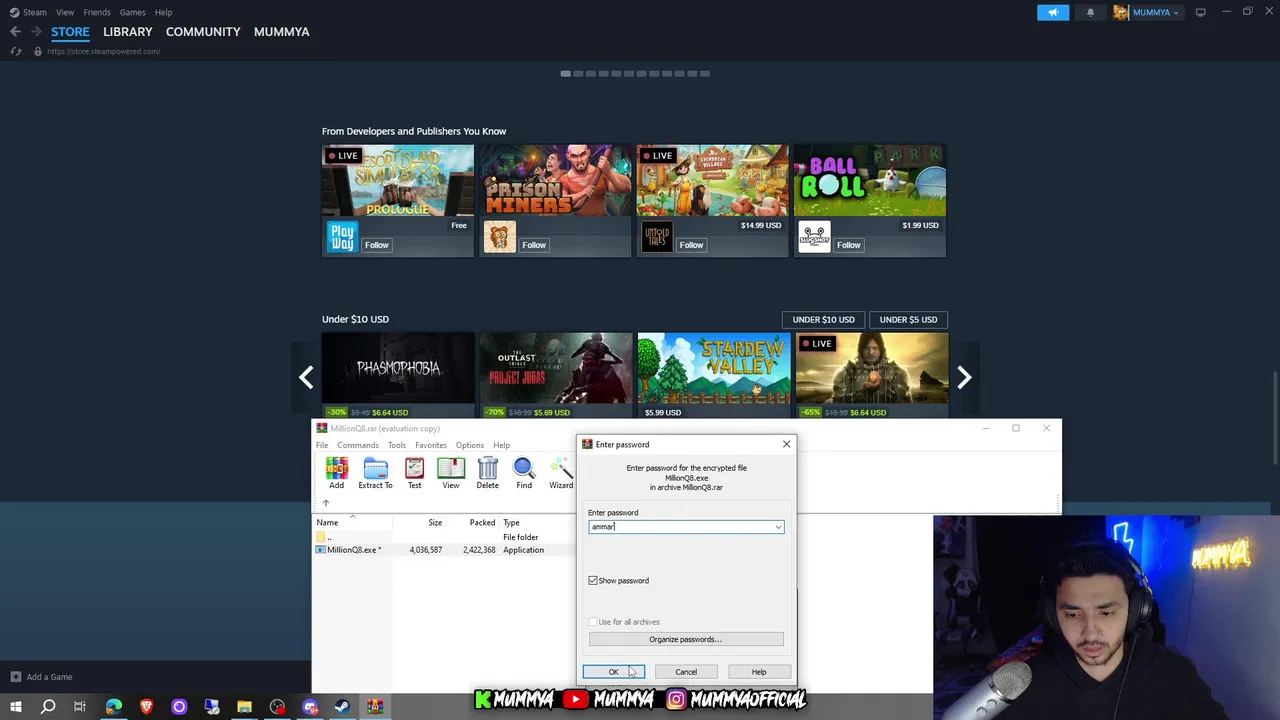1280x720 pixels.
Task: Click Add a Game in Steam
Action: tap(41, 677)
